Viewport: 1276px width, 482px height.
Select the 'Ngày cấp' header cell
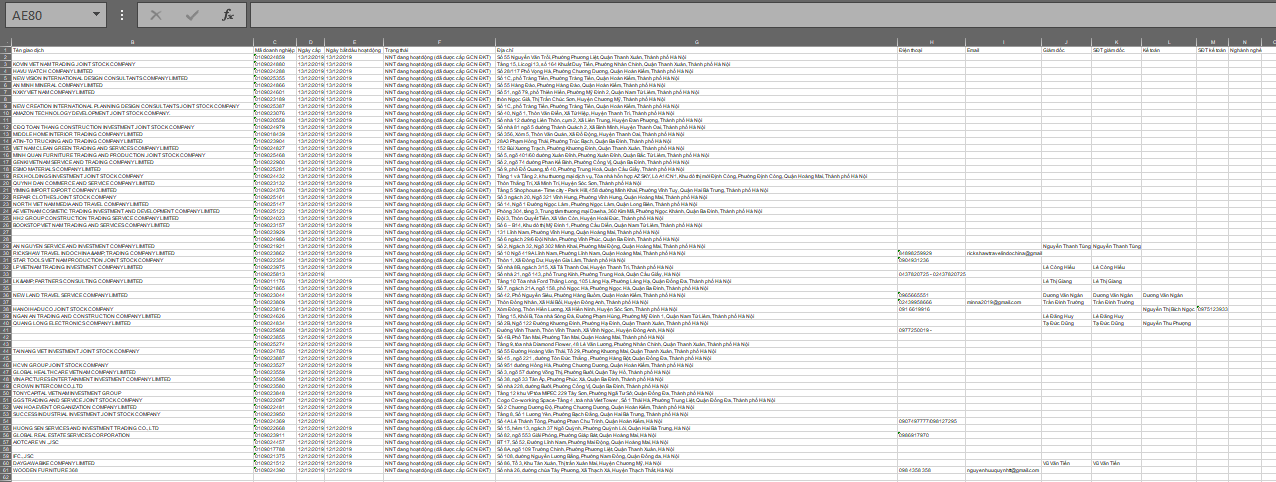click(309, 49)
